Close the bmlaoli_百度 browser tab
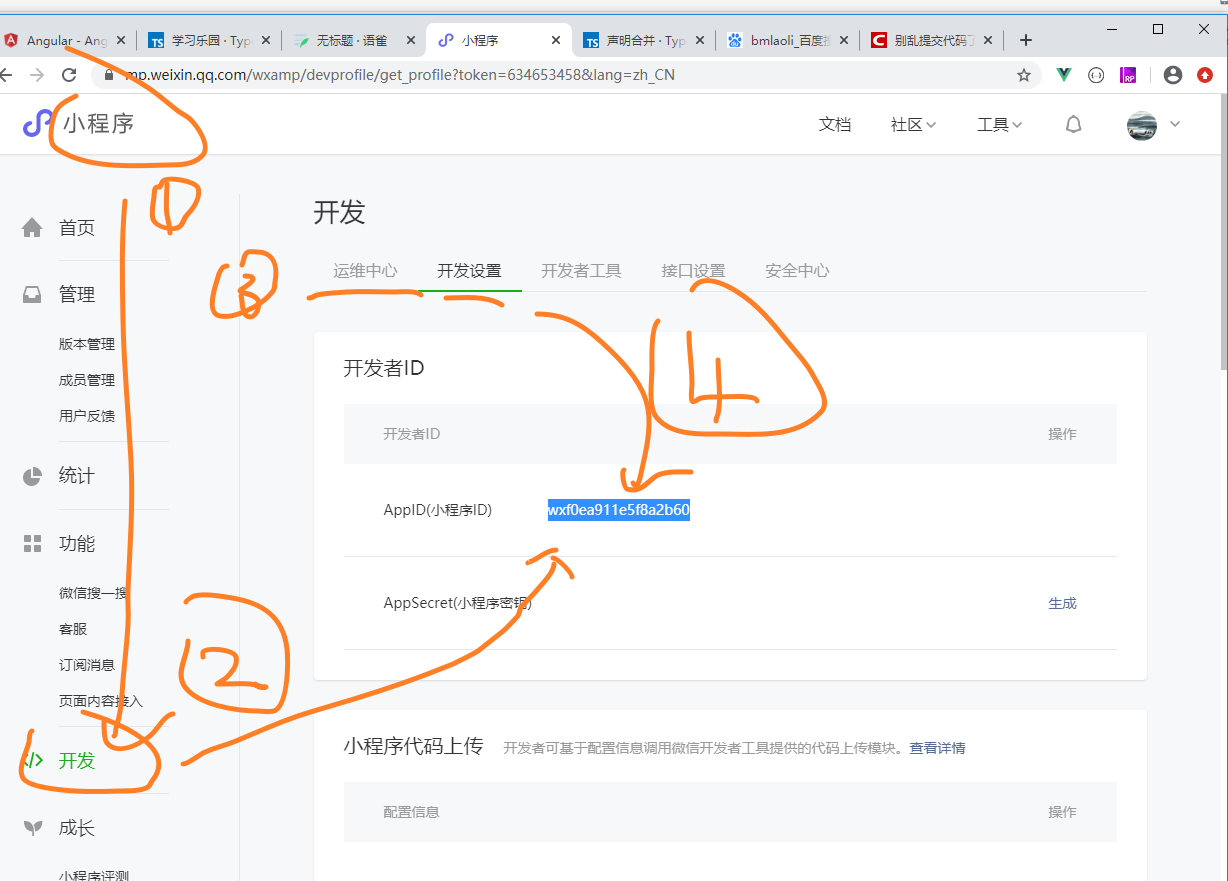The image size is (1228, 881). (844, 40)
